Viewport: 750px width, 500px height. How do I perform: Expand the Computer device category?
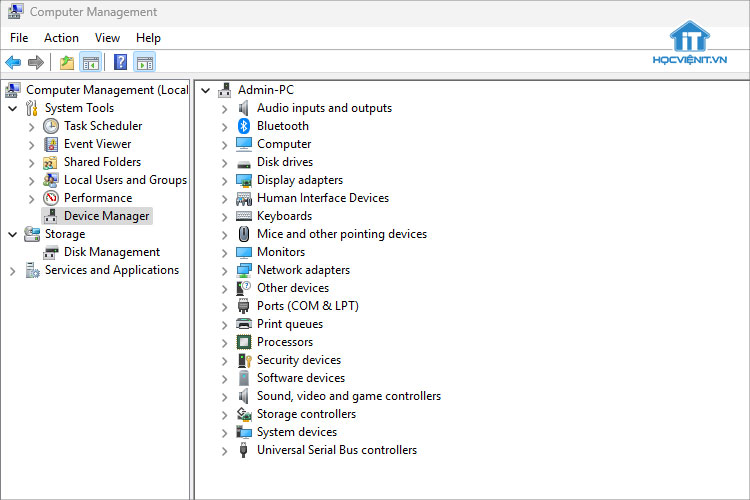click(x=225, y=145)
